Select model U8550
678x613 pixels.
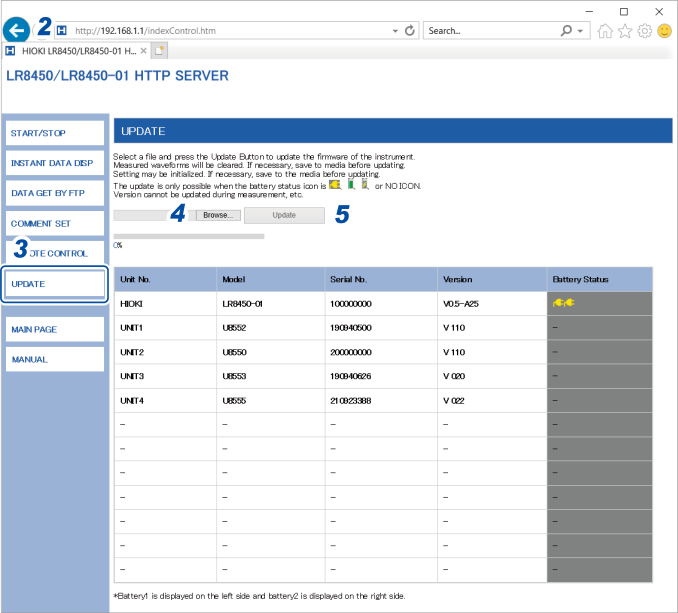click(x=271, y=352)
